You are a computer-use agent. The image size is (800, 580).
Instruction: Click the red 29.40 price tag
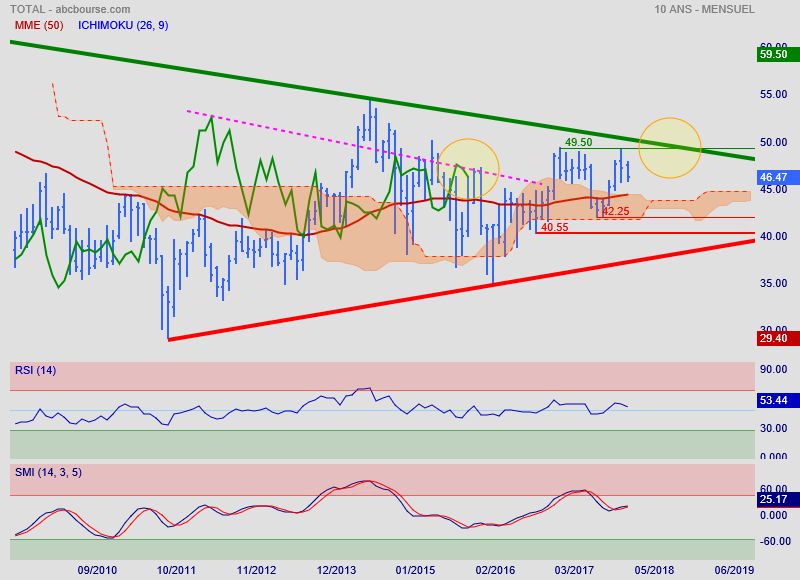778,338
